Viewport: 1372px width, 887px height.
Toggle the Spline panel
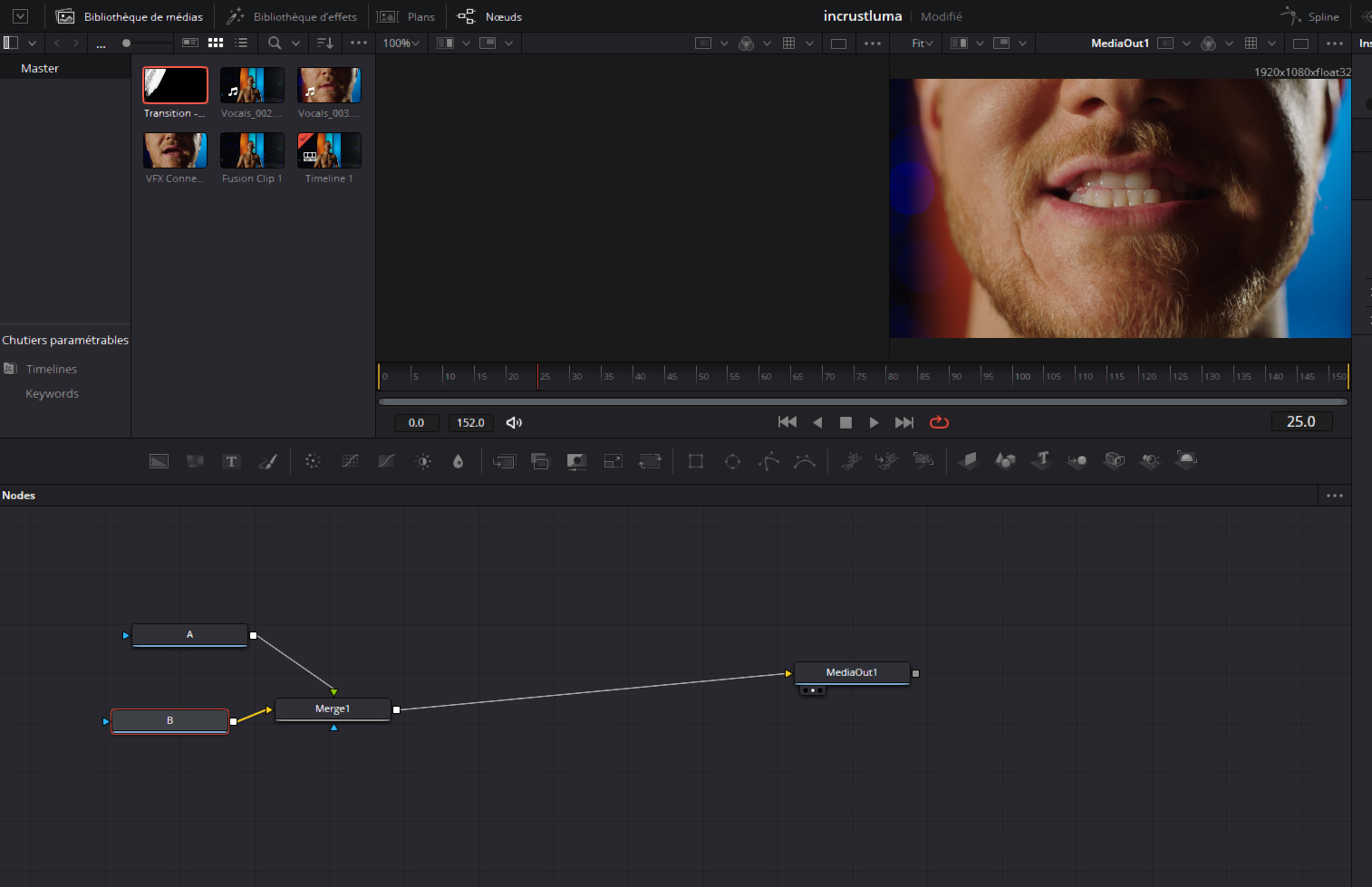point(1309,16)
